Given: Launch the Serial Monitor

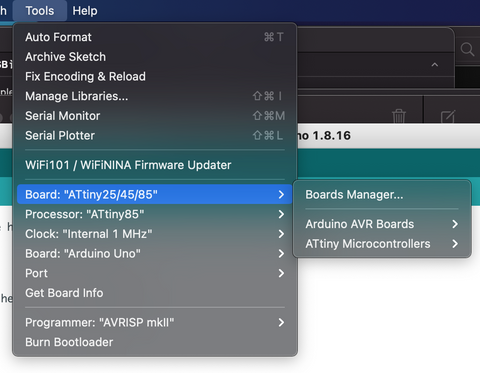Looking at the screenshot, I should (155, 116).
